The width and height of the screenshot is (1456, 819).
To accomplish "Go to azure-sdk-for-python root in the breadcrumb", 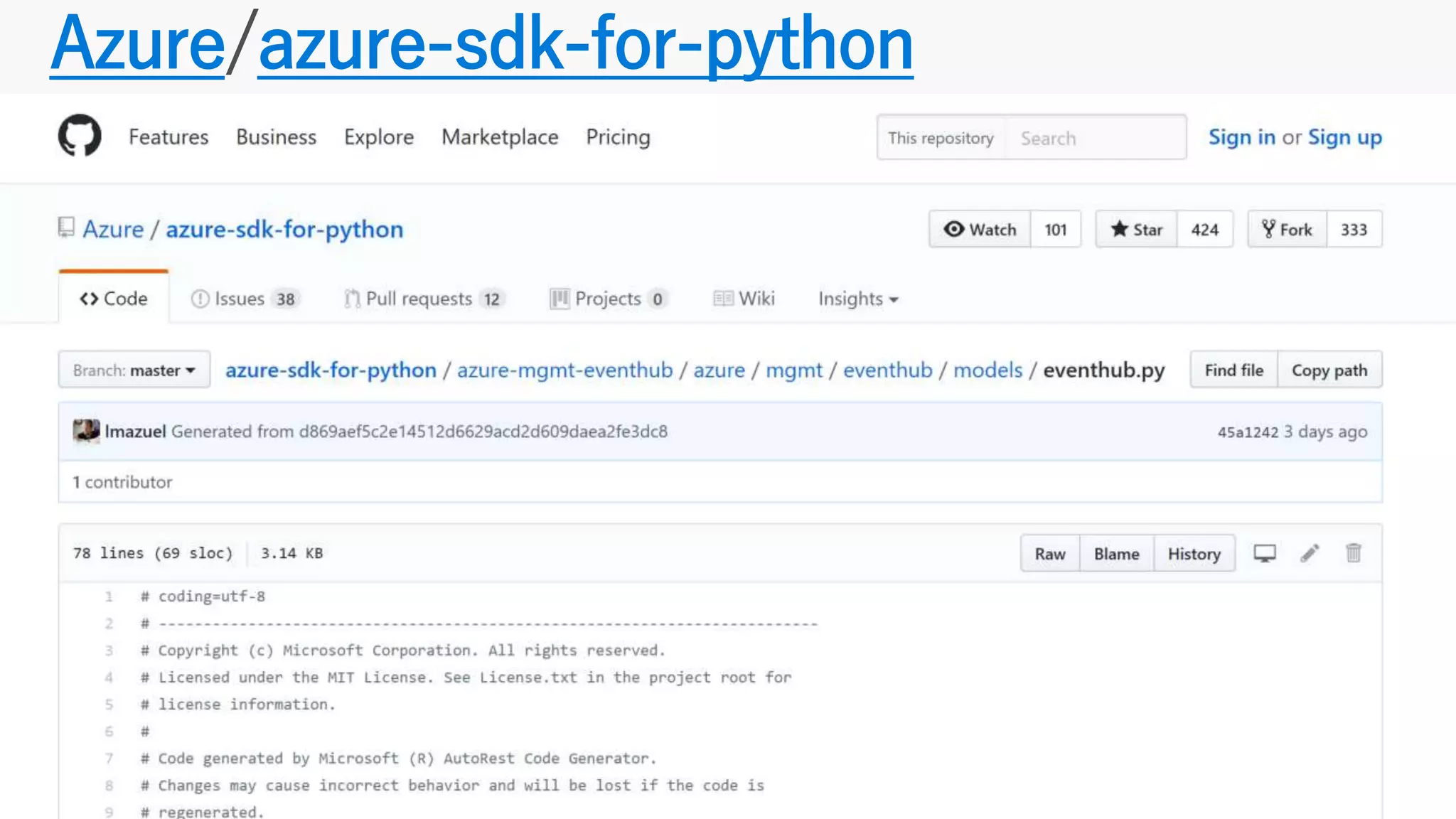I will pyautogui.click(x=331, y=370).
